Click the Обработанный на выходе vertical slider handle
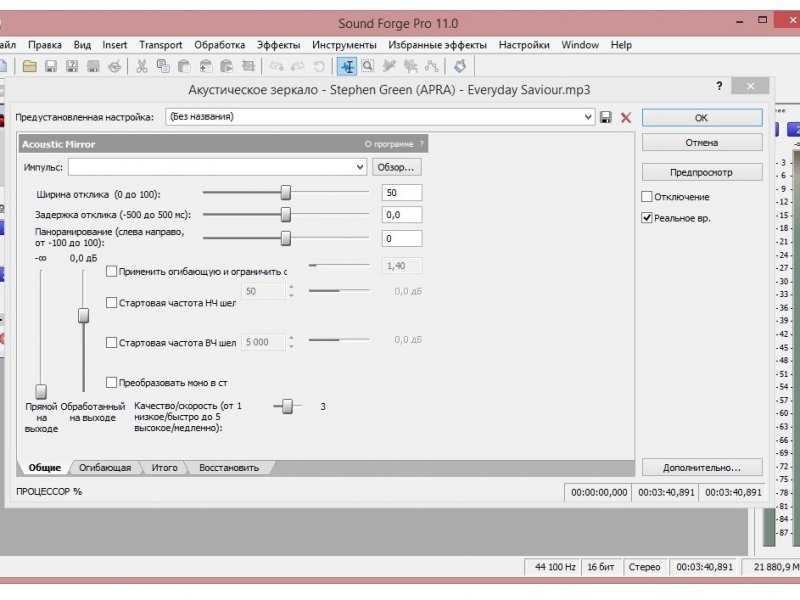The width and height of the screenshot is (800, 600). pos(84,315)
